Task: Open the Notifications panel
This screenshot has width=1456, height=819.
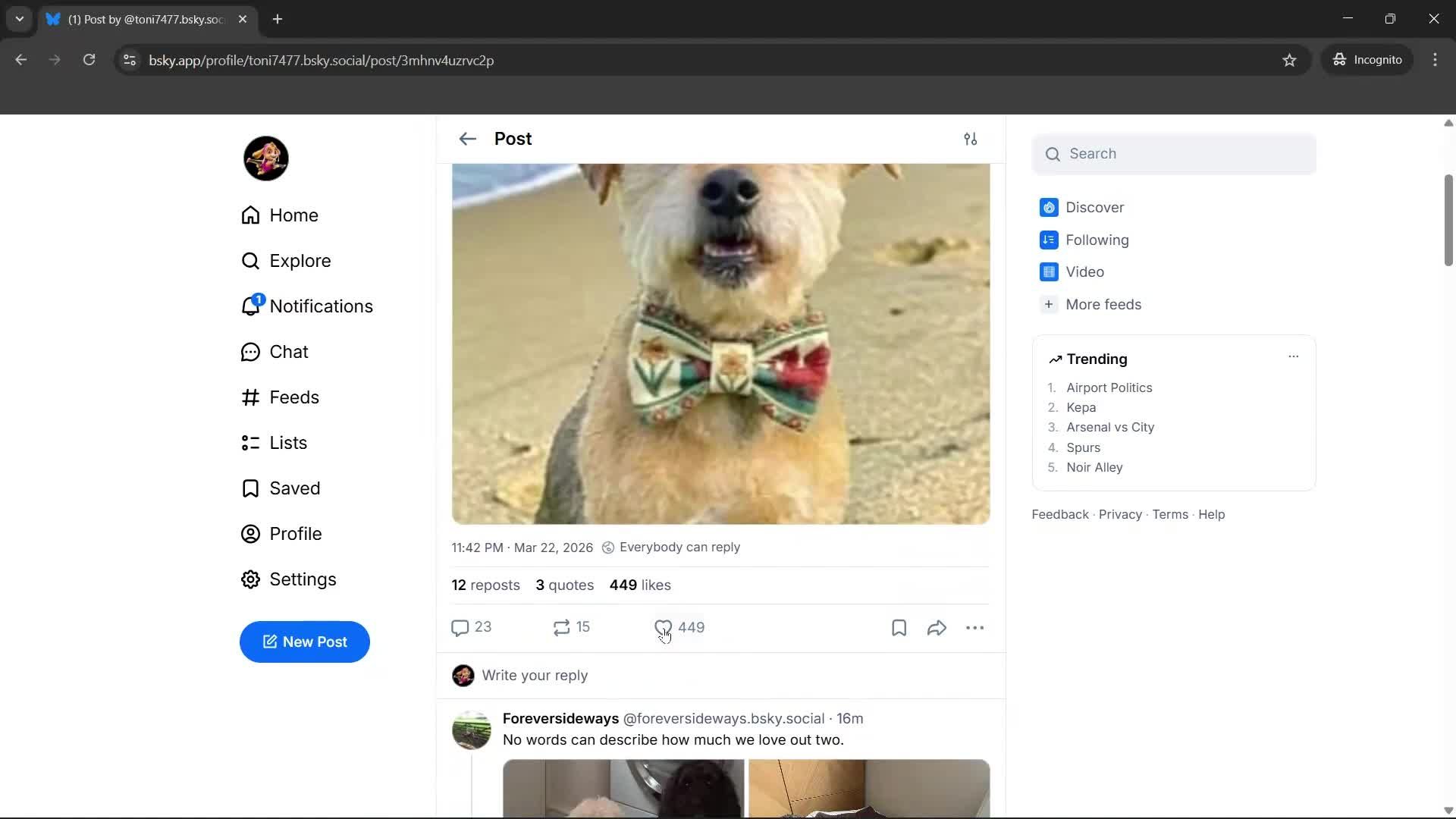Action: coord(306,306)
